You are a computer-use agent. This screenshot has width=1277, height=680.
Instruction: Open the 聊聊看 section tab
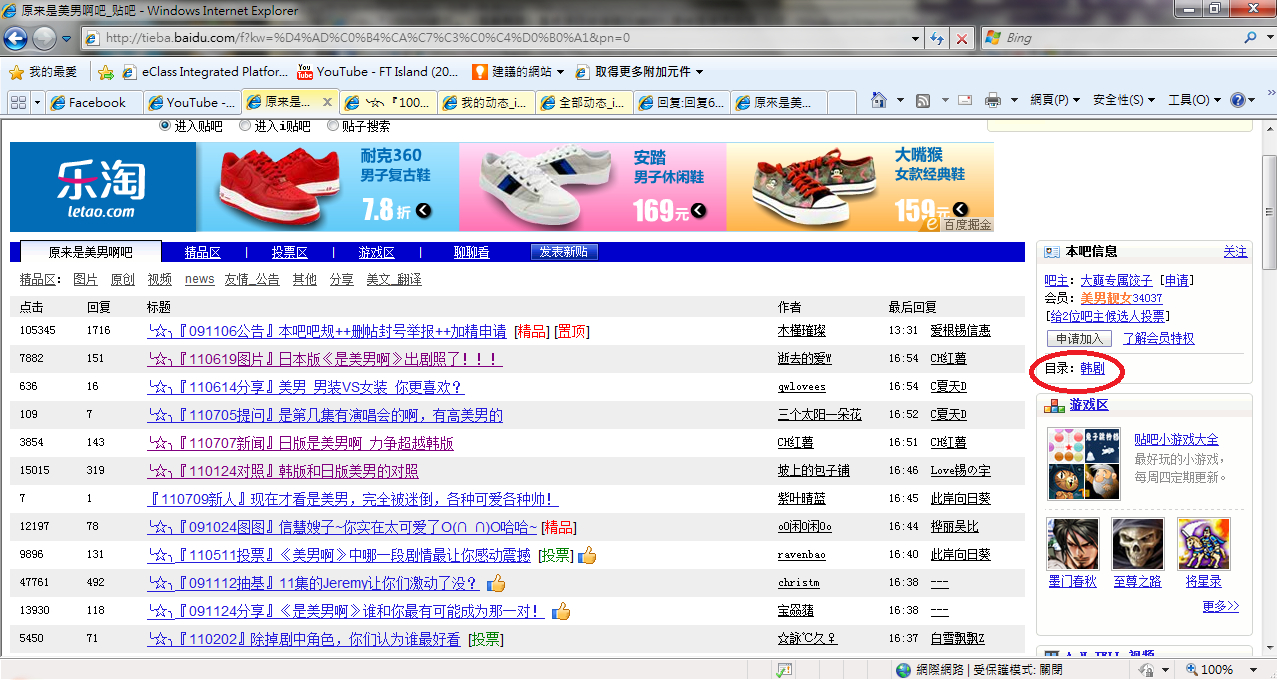coord(472,253)
